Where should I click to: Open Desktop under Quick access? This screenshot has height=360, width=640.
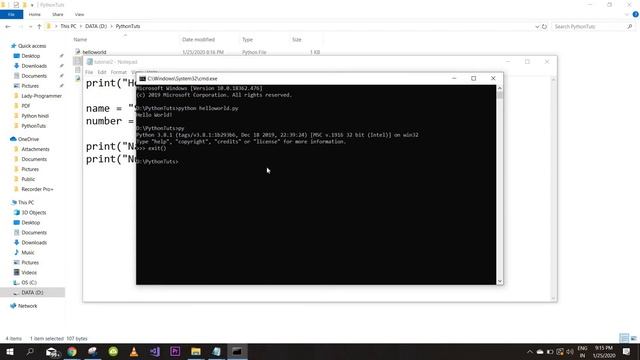[31, 56]
